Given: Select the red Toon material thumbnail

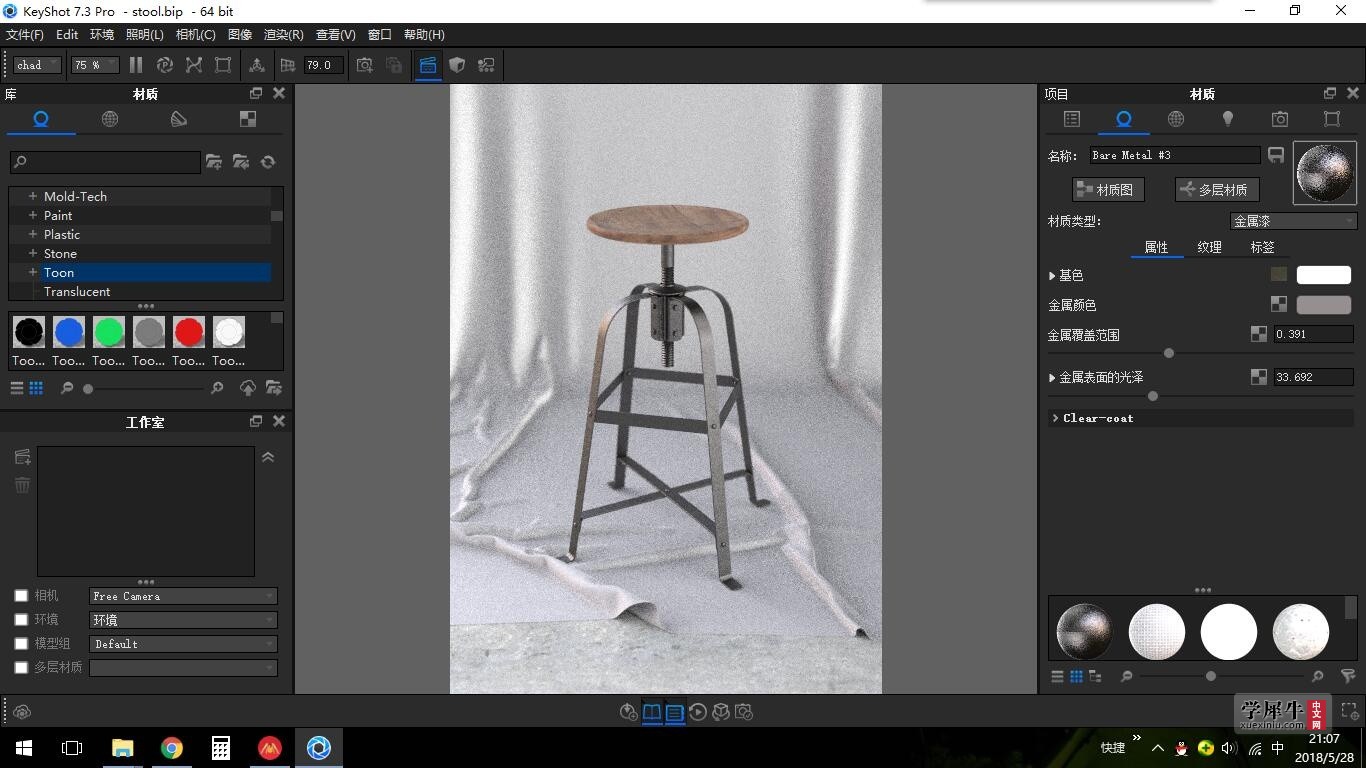Looking at the screenshot, I should [188, 332].
